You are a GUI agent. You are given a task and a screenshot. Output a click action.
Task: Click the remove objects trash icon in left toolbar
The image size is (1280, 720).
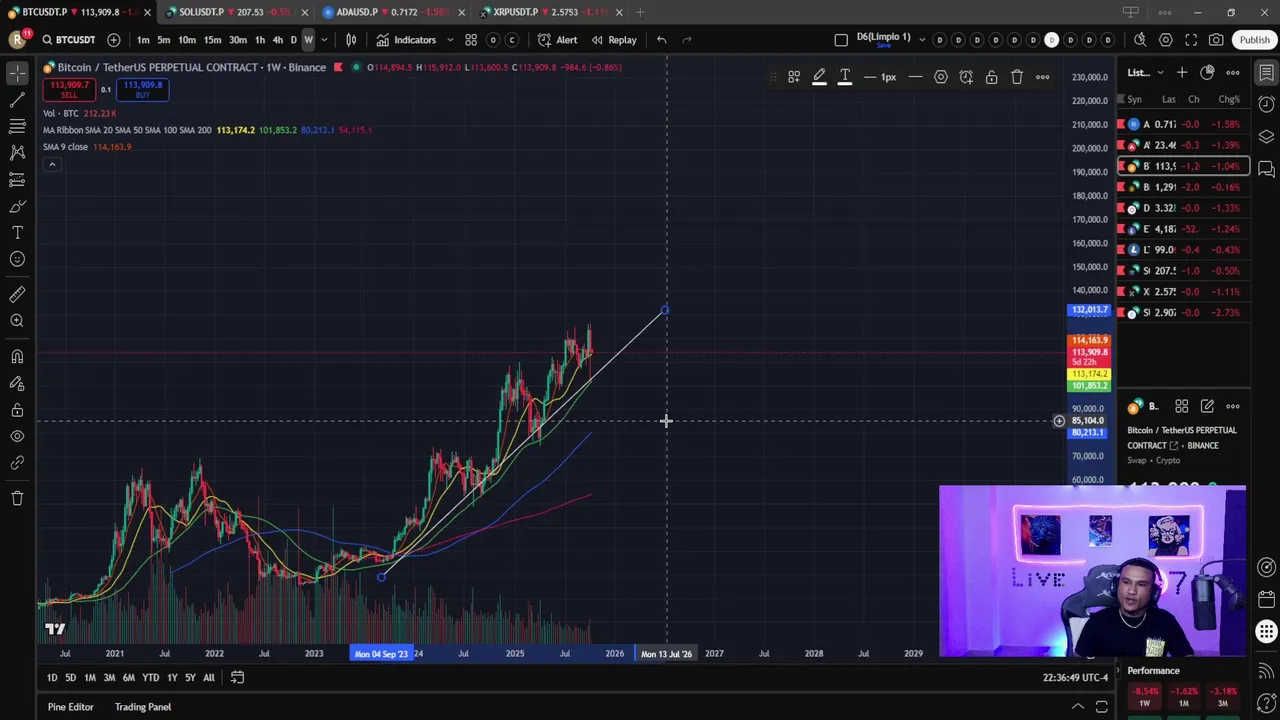(x=17, y=498)
